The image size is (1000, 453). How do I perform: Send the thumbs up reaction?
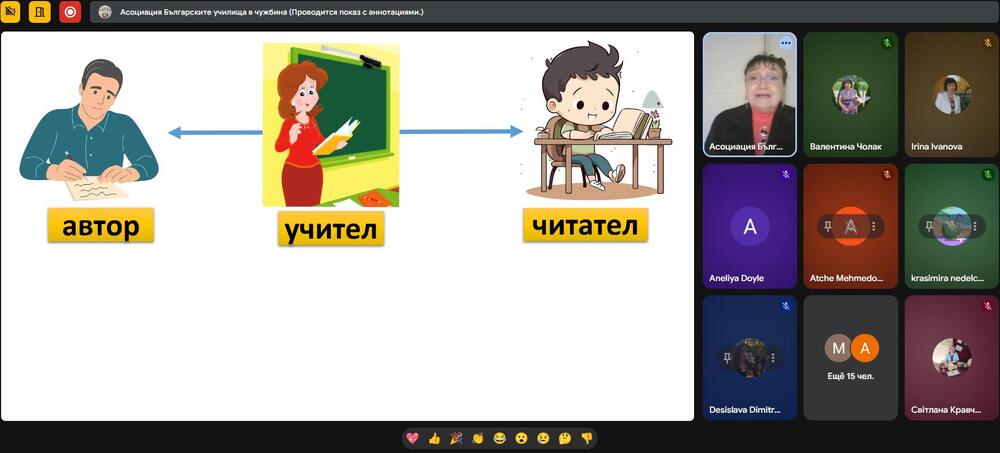pos(434,438)
